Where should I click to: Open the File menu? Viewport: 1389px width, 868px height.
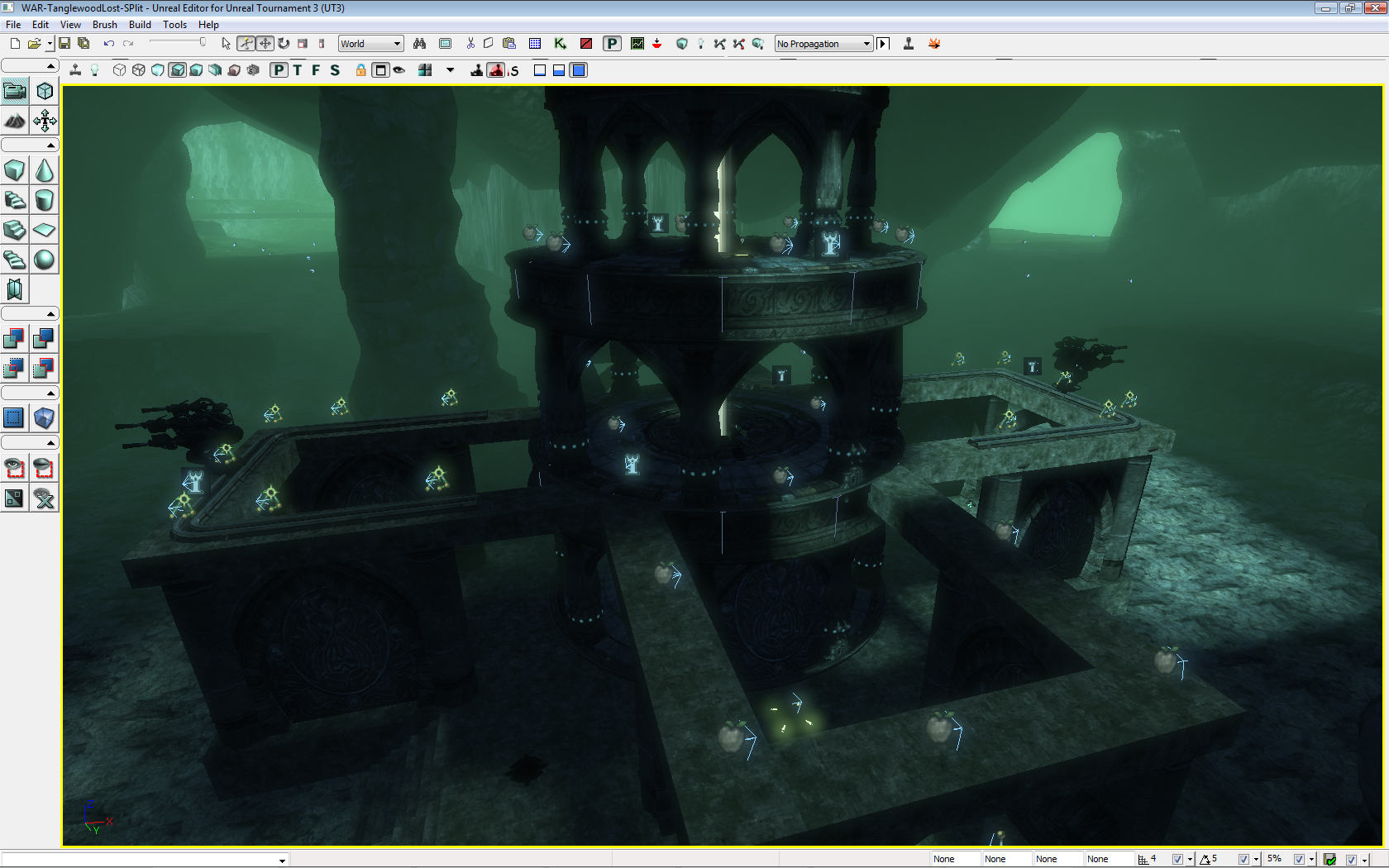point(13,25)
